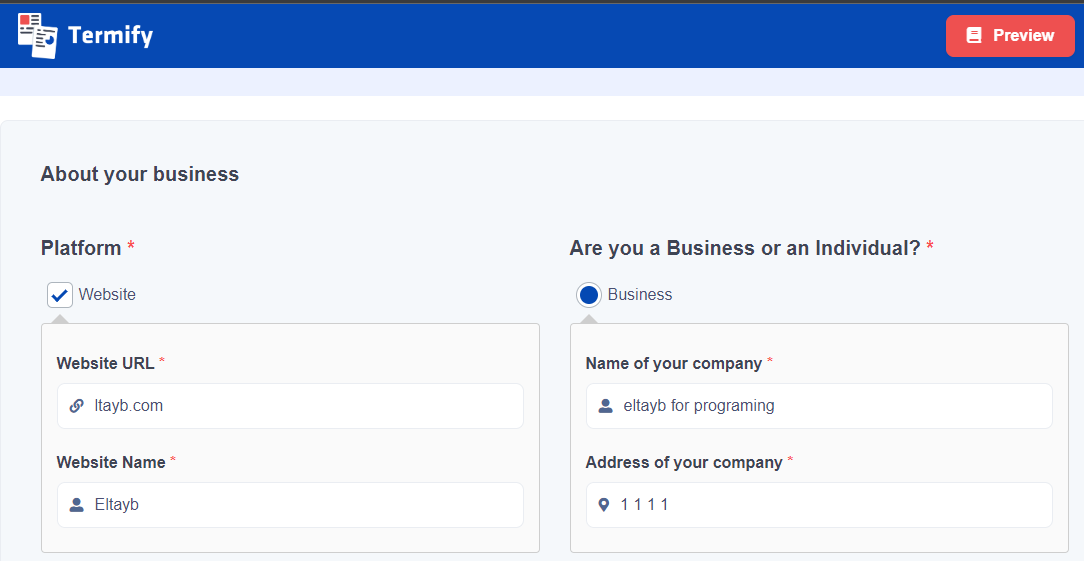Click the Termify logo icon
This screenshot has height=561, width=1084.
pyautogui.click(x=37, y=35)
